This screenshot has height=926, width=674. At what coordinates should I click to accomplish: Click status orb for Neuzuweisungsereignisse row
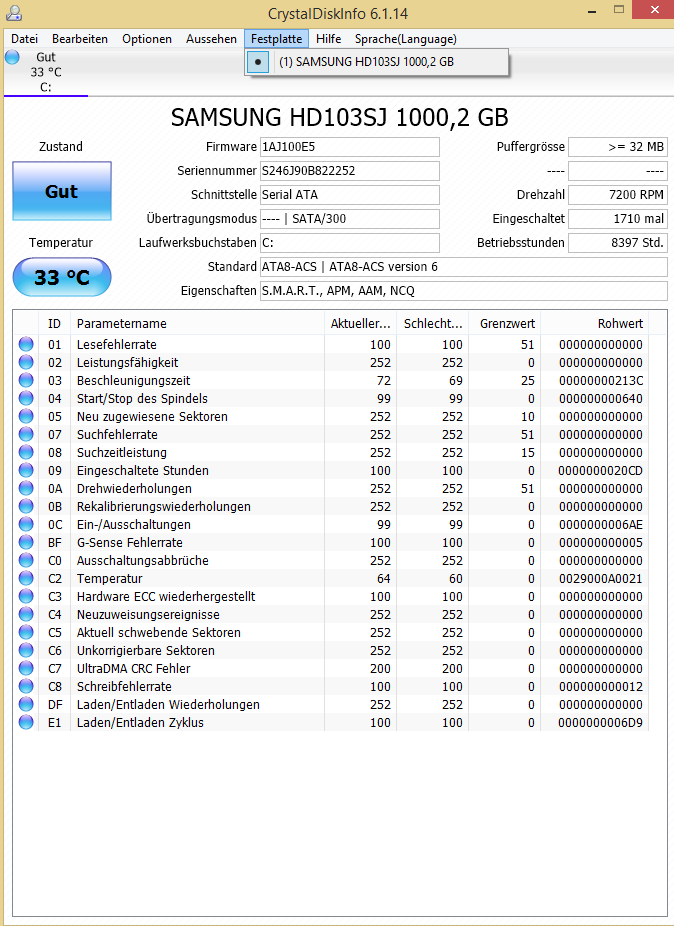tap(26, 615)
